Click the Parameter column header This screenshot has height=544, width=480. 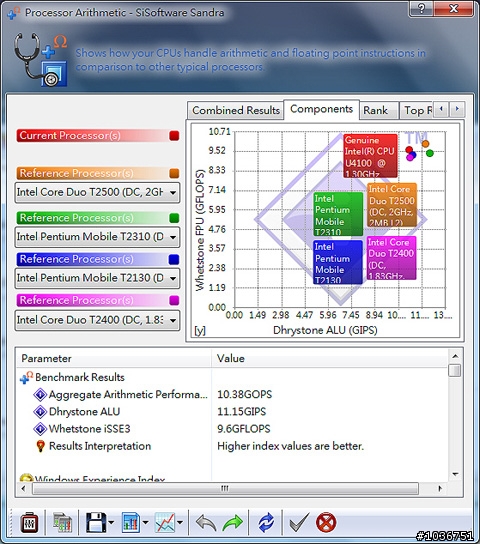coord(114,358)
